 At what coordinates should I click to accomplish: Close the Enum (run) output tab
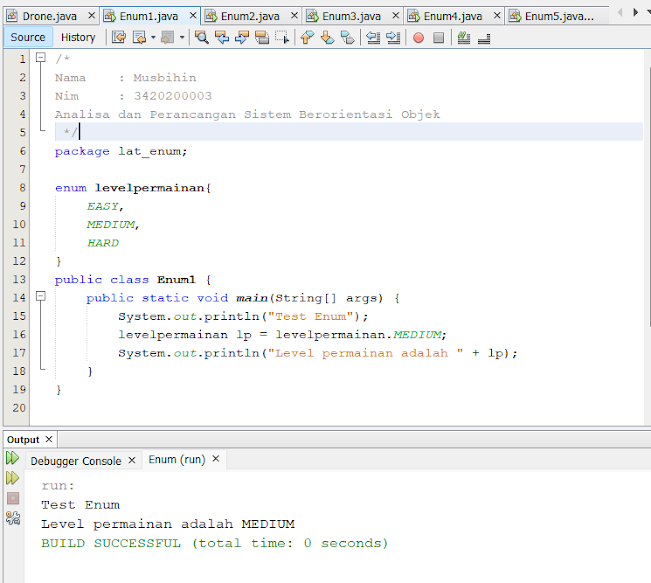pyautogui.click(x=216, y=459)
